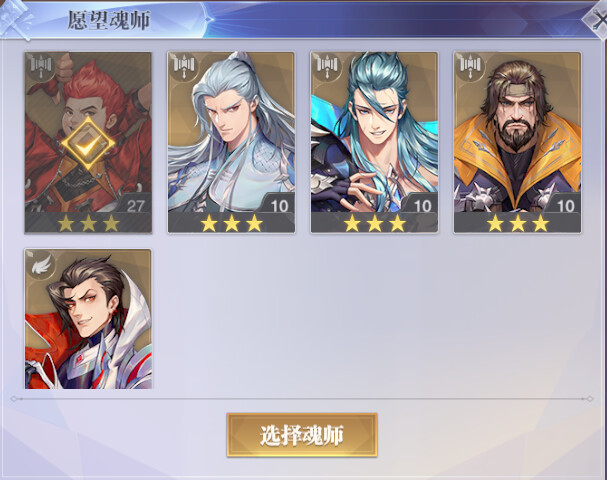
Task: Click wing icon on dark-haired card
Action: pyautogui.click(x=41, y=264)
